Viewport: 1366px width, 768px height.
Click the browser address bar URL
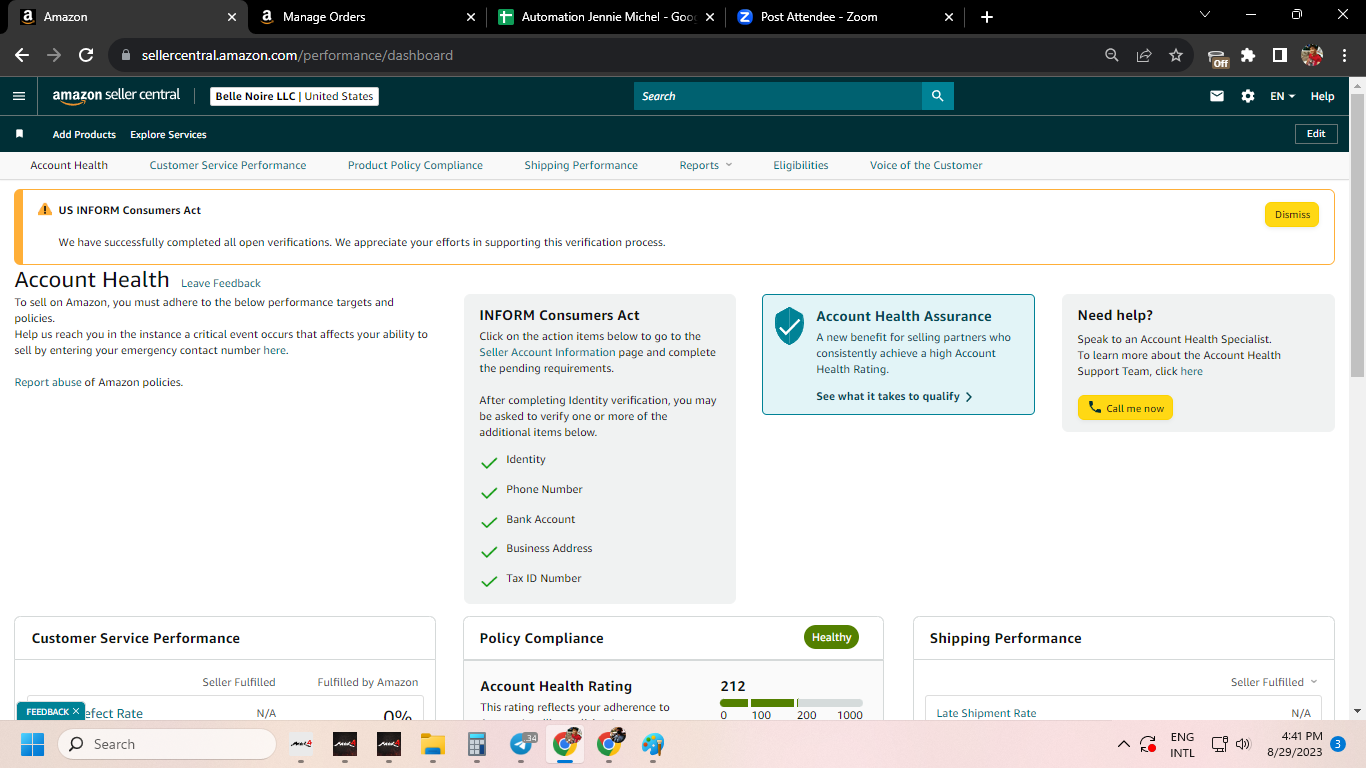[x=297, y=55]
